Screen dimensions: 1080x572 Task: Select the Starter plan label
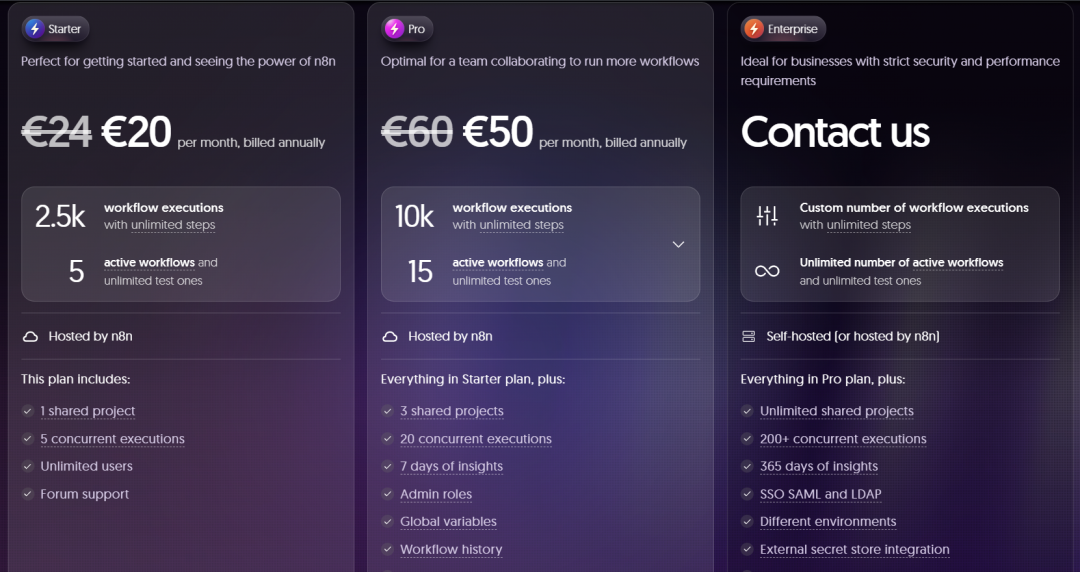point(64,29)
